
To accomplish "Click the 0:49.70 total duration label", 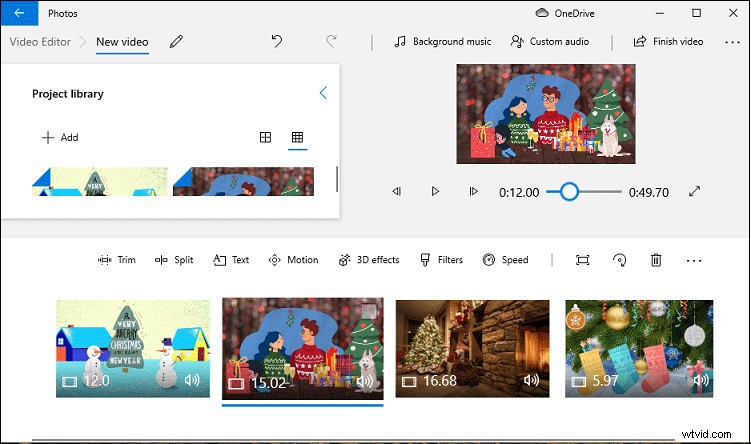I will (649, 193).
